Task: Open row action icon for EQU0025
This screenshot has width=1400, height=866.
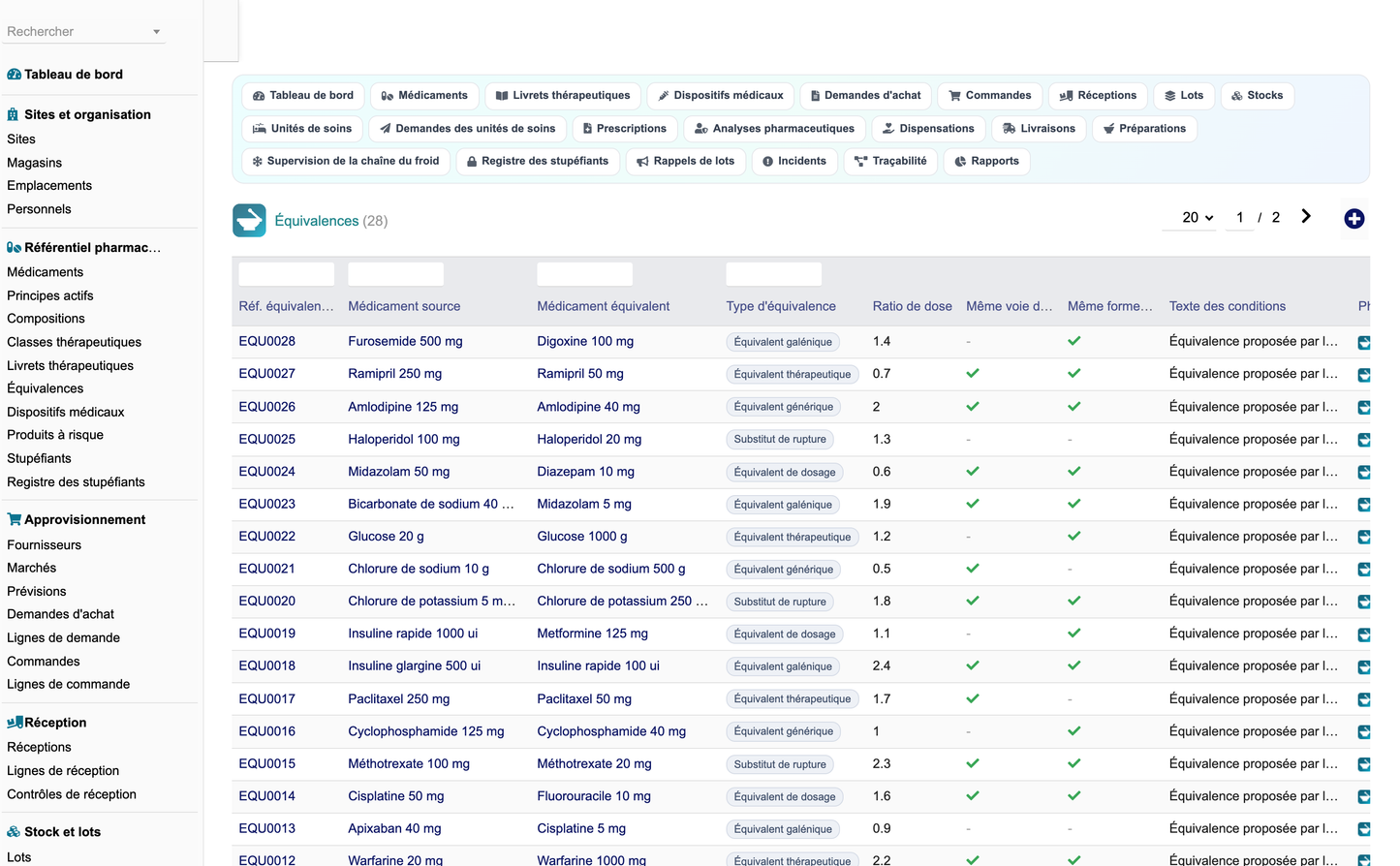Action: click(x=1364, y=440)
